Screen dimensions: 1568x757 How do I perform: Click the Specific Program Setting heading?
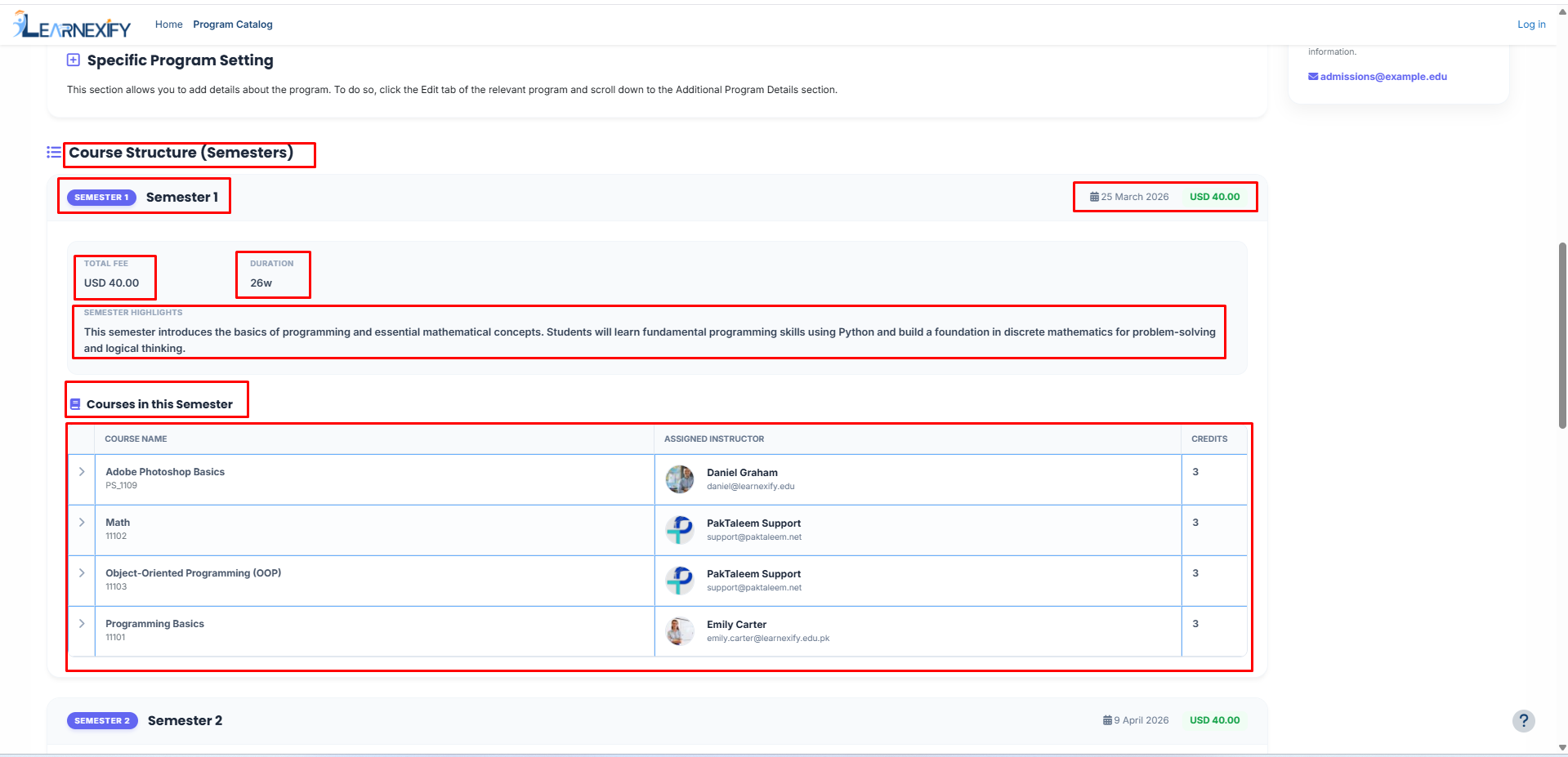[181, 60]
